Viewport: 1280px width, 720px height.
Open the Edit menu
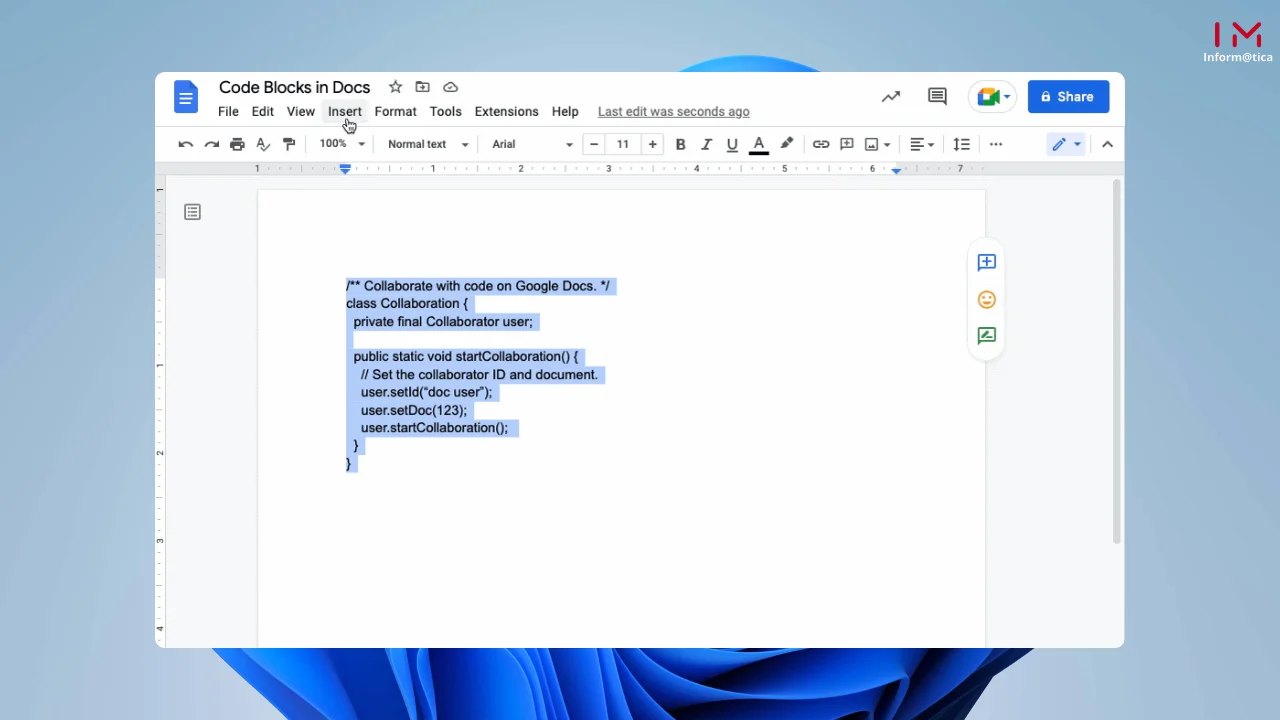click(263, 111)
